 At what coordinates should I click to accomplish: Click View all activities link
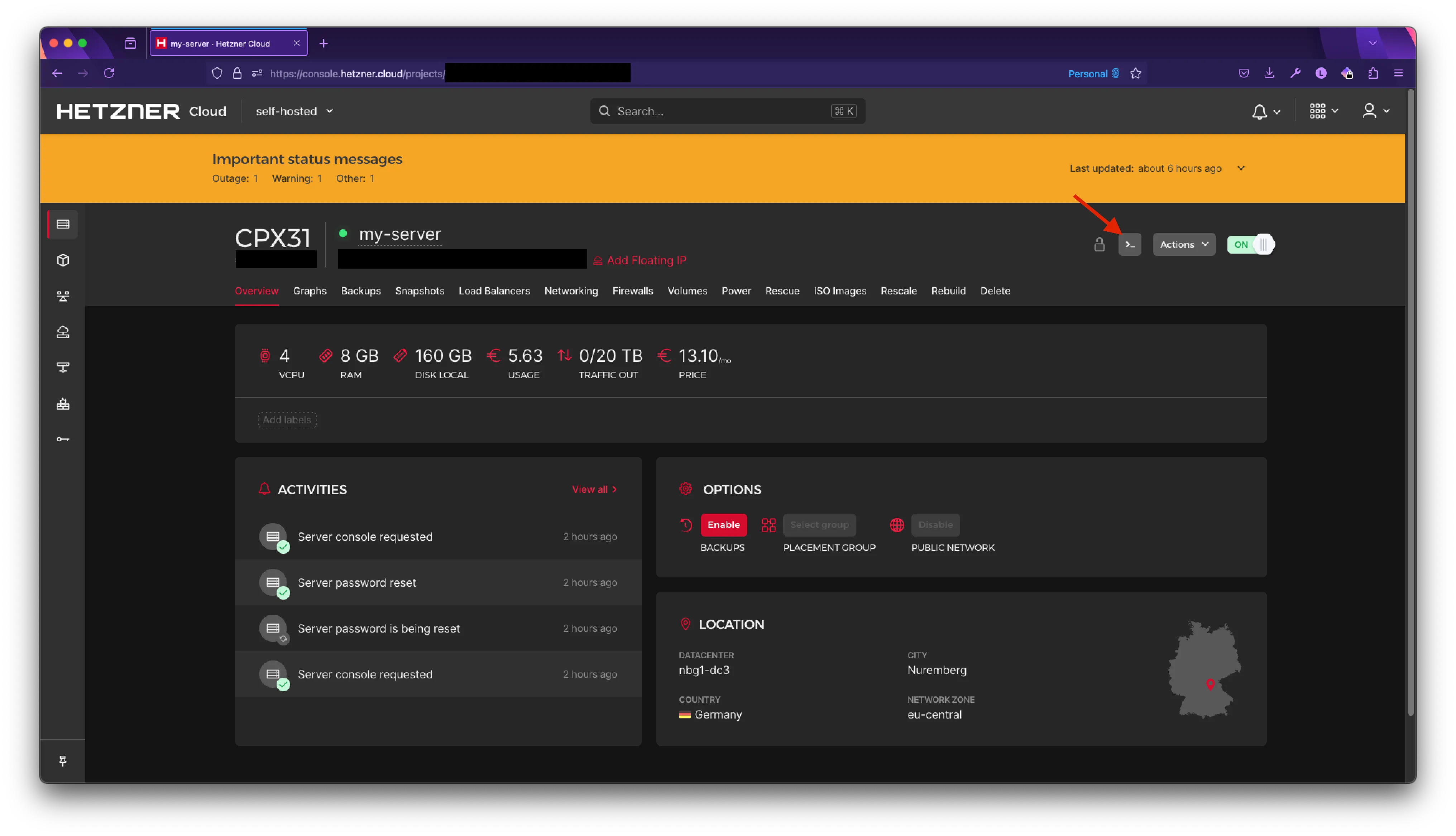(594, 489)
